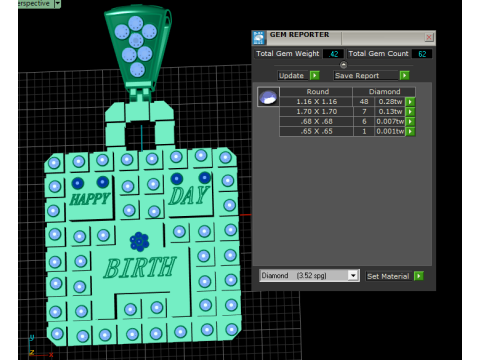Select the blue flower gem cluster
Screen dimensions: 480x360
(x=139, y=242)
